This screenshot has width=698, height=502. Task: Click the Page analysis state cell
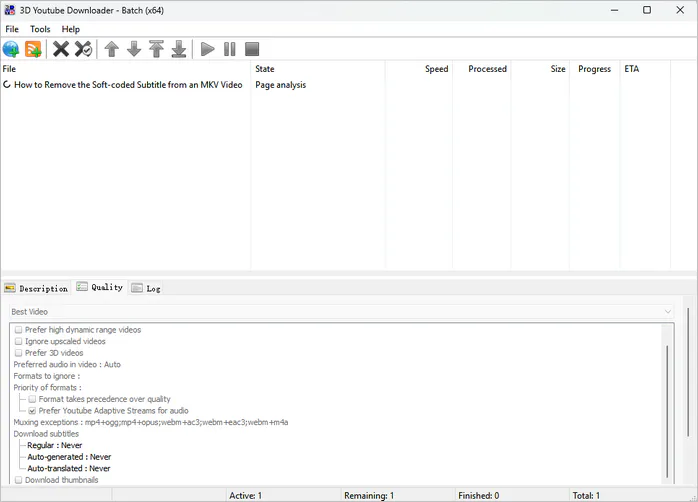pyautogui.click(x=280, y=85)
